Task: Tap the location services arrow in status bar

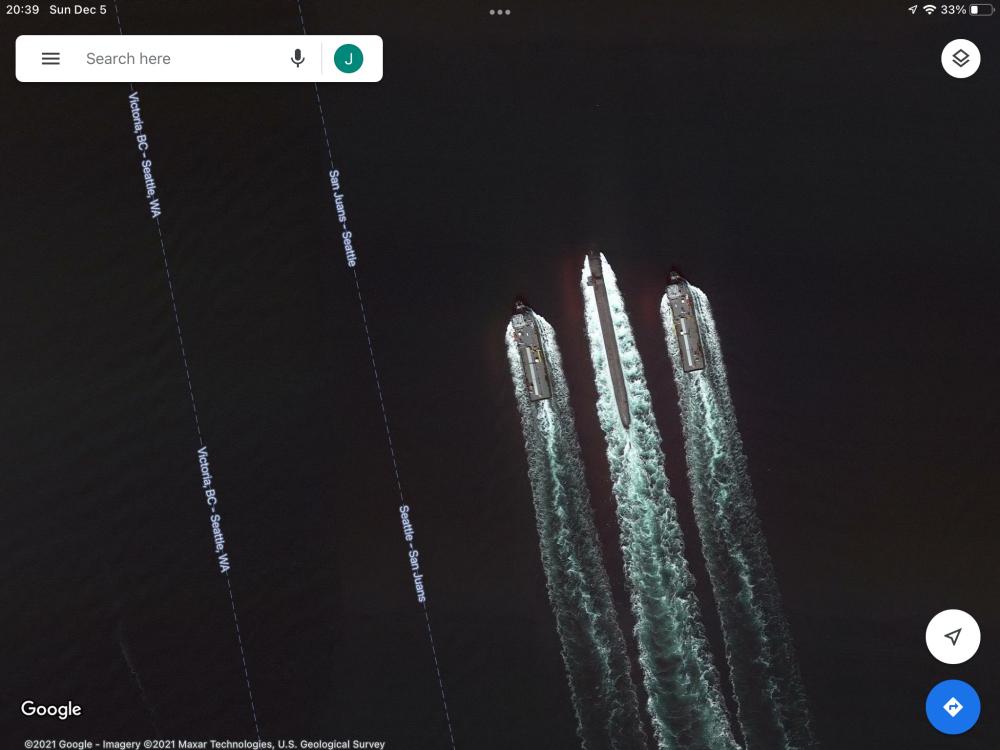Action: (x=912, y=10)
